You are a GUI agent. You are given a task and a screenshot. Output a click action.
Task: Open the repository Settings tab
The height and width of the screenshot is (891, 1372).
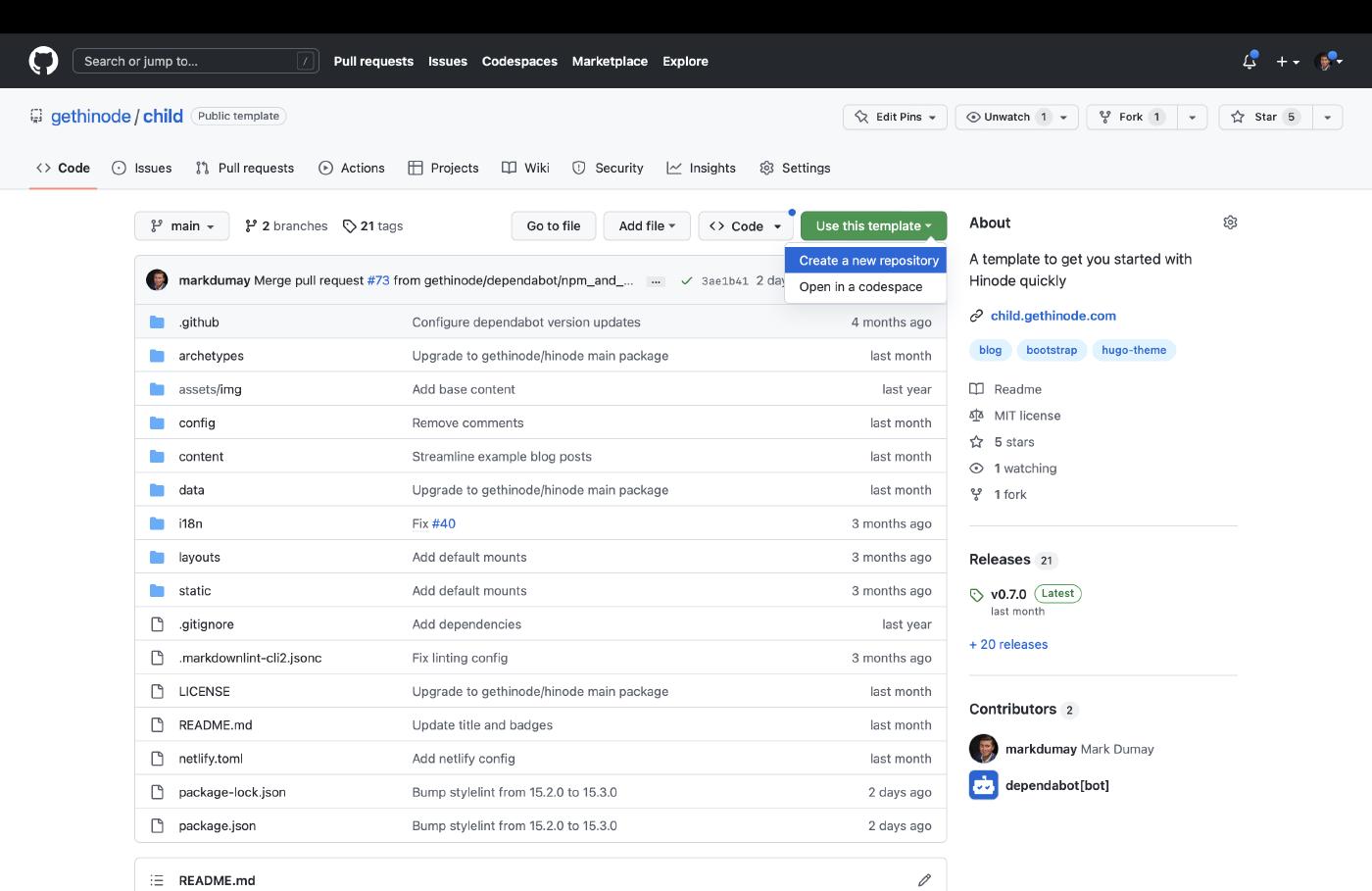[x=795, y=168]
